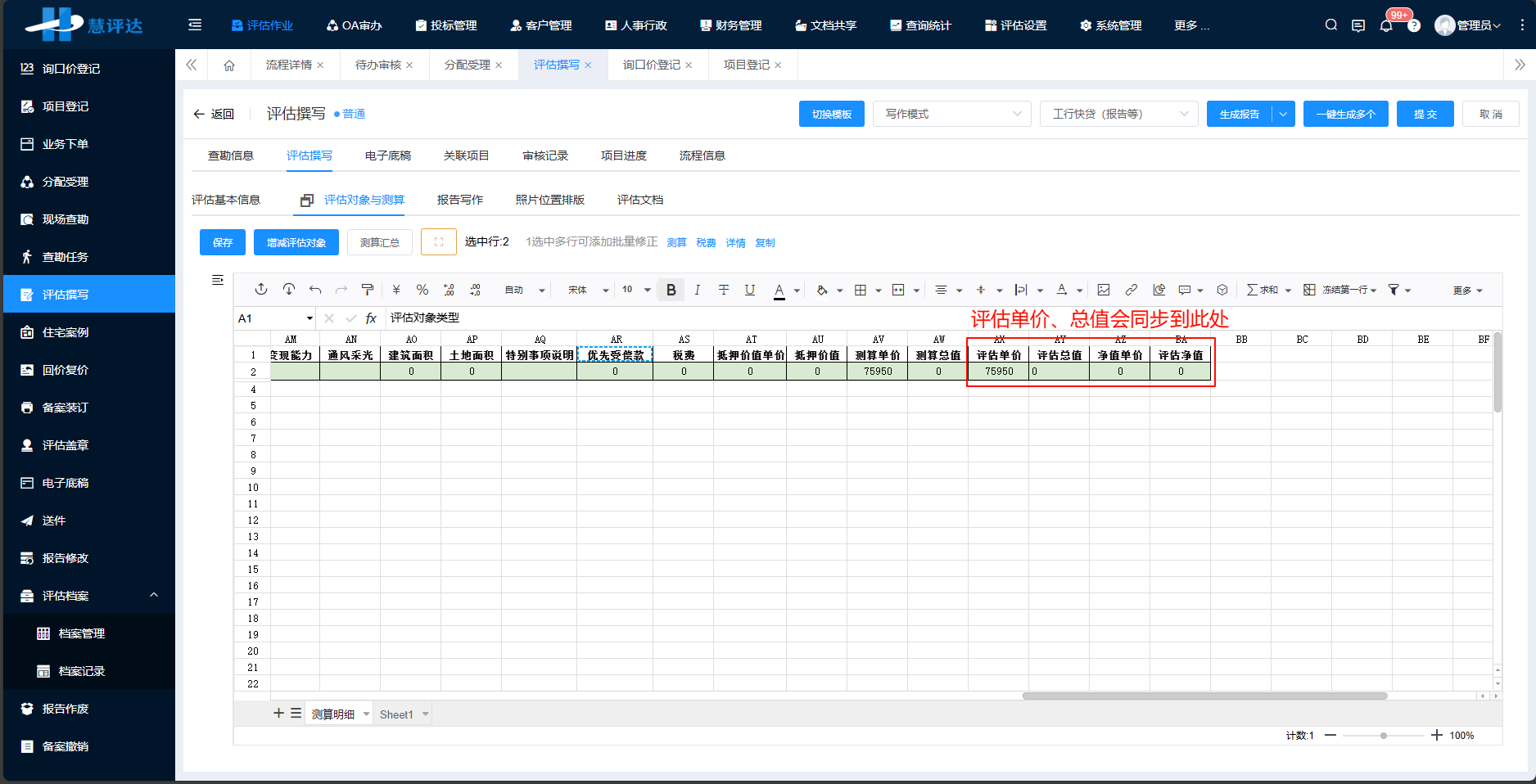Image resolution: width=1536 pixels, height=784 pixels.
Task: Submit via the 提交 button
Action: [1425, 114]
